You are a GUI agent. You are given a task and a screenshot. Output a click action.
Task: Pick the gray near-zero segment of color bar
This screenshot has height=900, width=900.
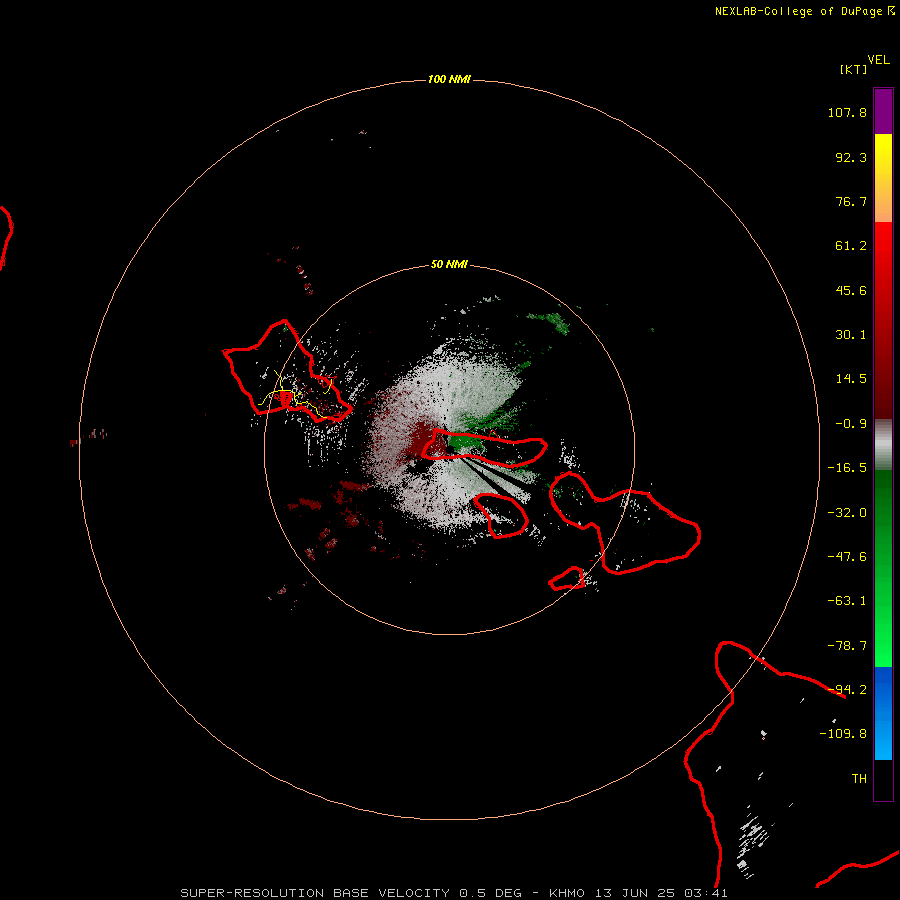coord(883,445)
